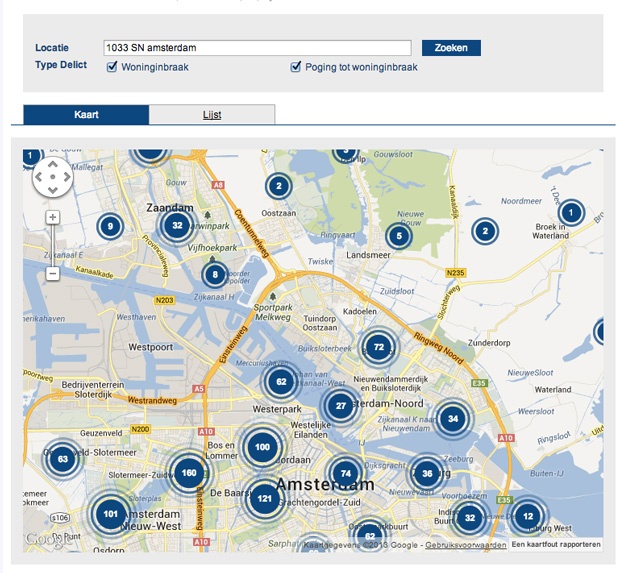Click the Locatie search input field
The height and width of the screenshot is (573, 620).
click(257, 48)
